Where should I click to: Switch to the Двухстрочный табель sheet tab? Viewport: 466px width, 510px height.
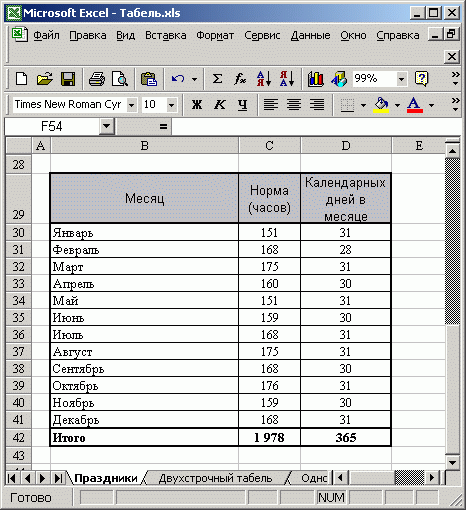215,478
